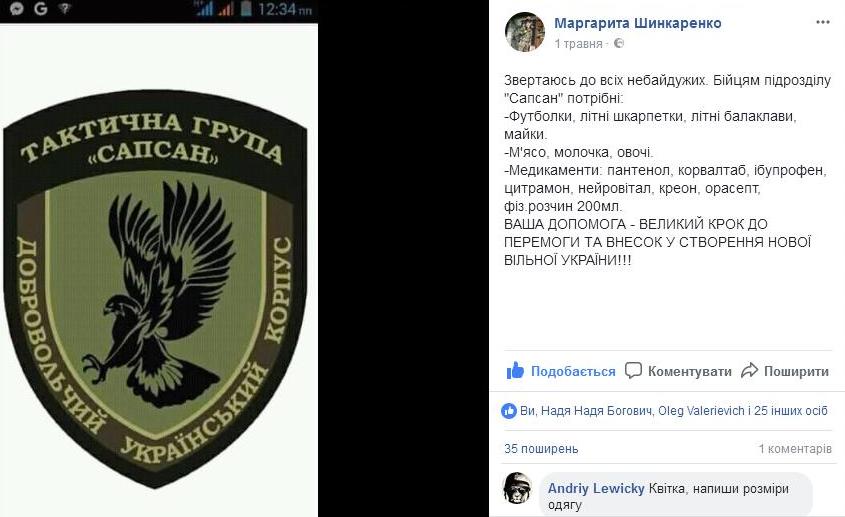This screenshot has height=517, width=845.
Task: Click the Поширити share arrow icon
Action: pos(750,370)
